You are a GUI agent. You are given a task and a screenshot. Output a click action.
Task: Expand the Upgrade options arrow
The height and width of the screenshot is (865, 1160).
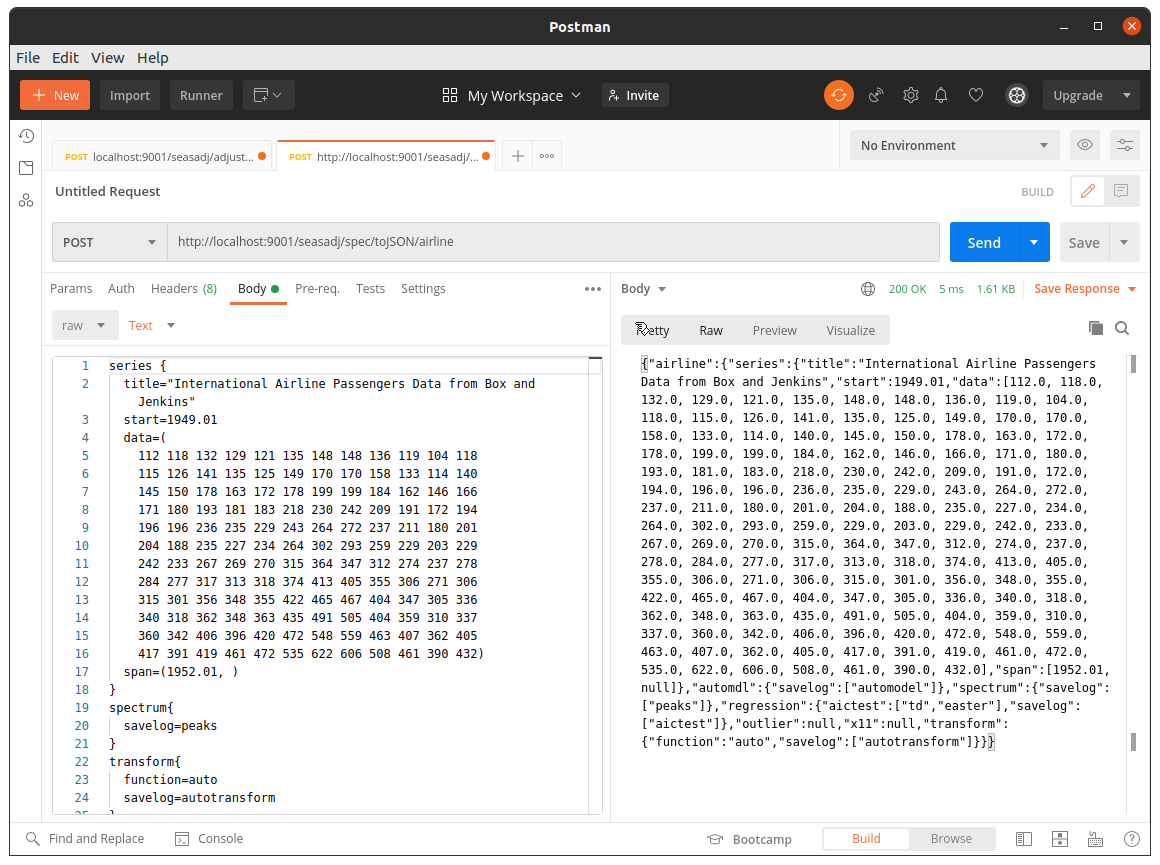pyautogui.click(x=1127, y=95)
